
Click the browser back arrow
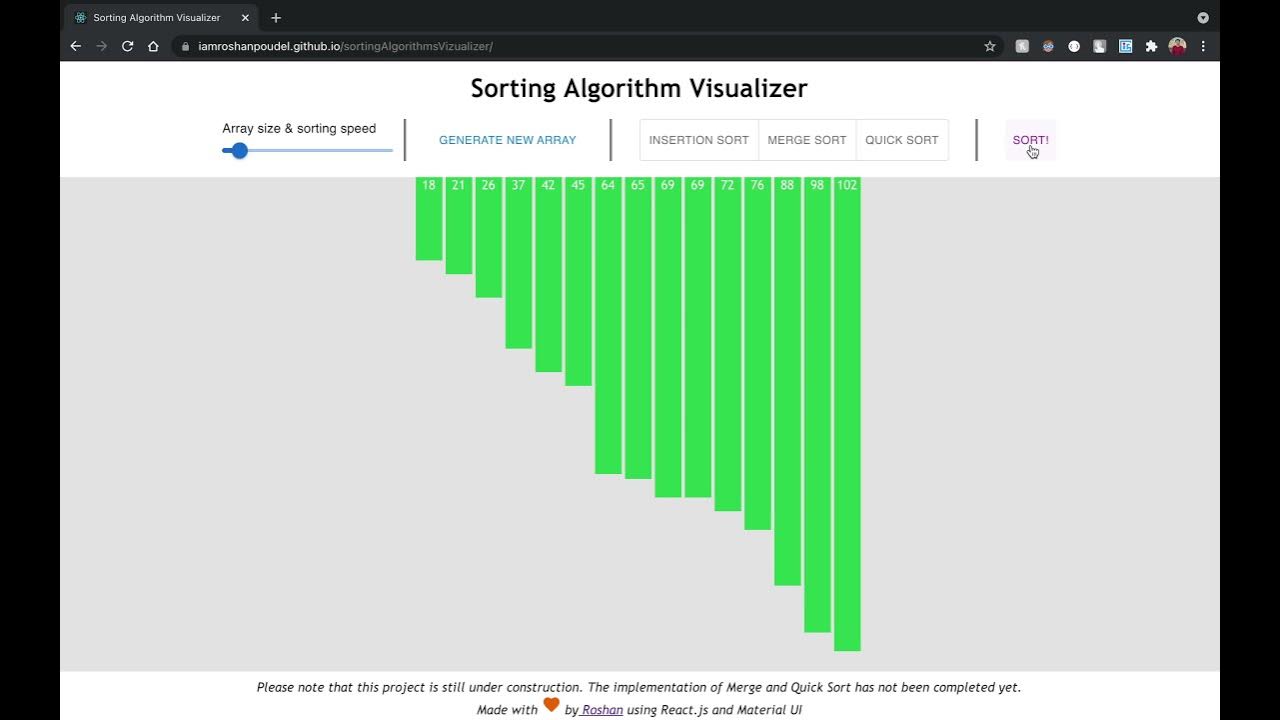pos(75,46)
